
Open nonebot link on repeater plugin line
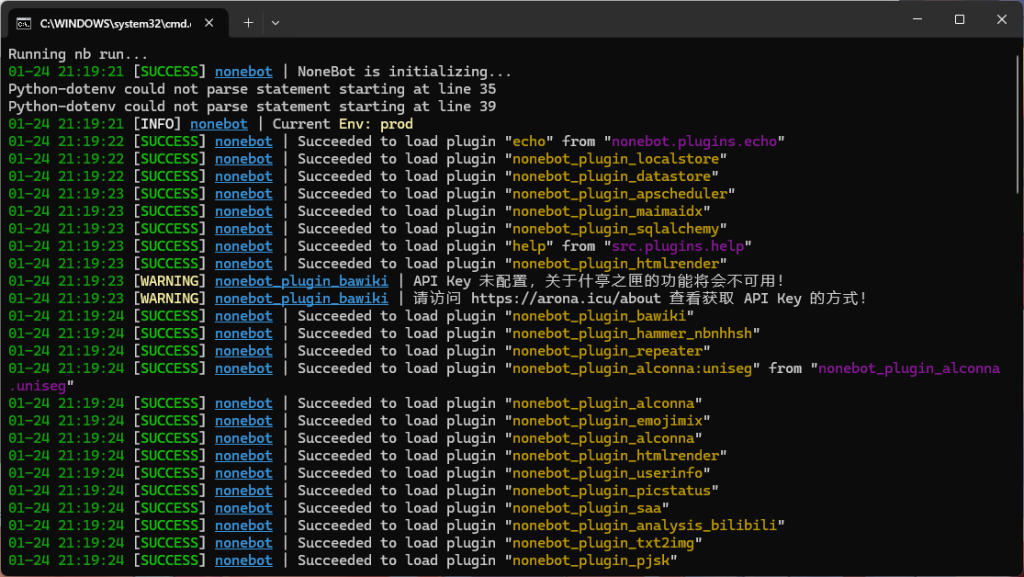244,351
